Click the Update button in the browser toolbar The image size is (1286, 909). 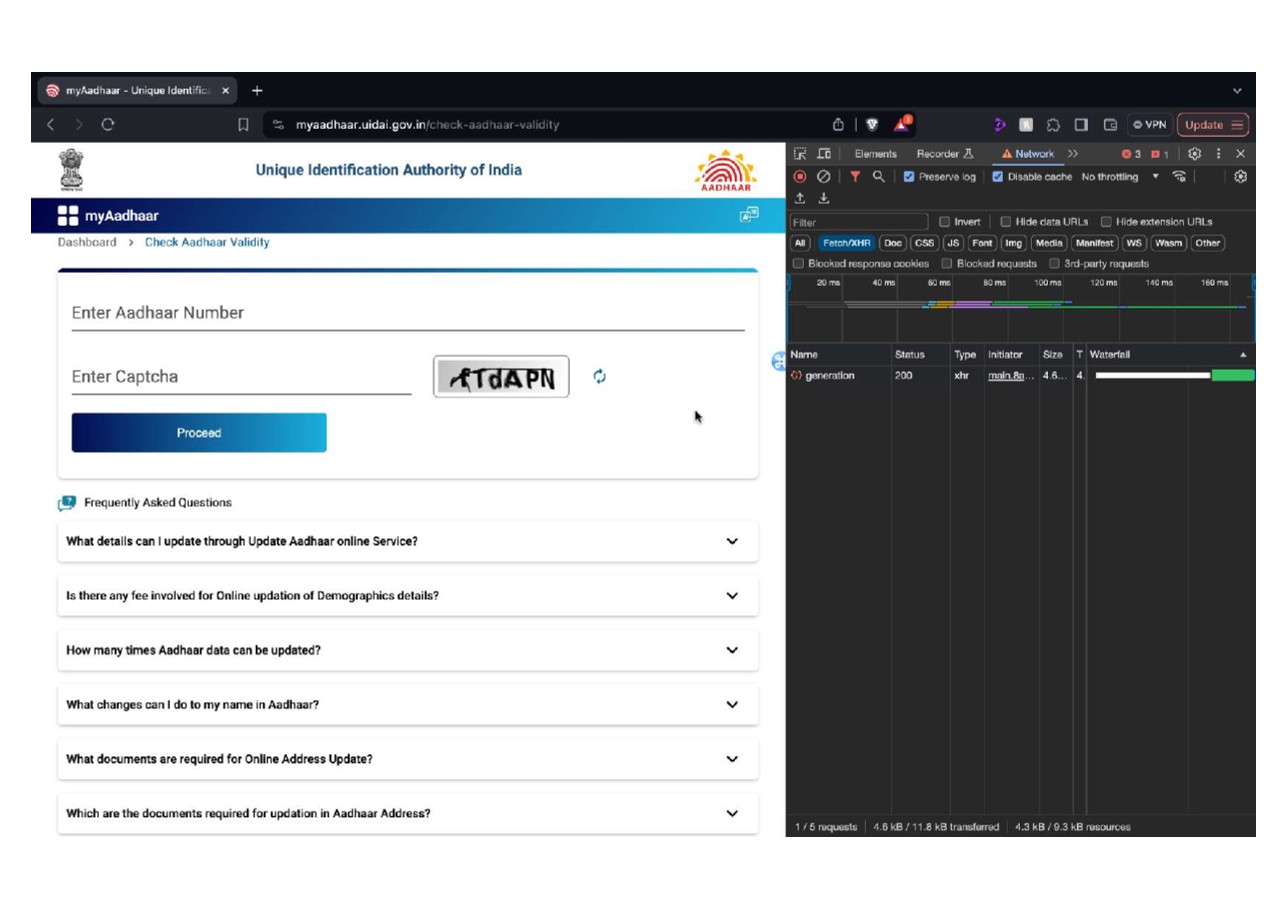(1213, 125)
